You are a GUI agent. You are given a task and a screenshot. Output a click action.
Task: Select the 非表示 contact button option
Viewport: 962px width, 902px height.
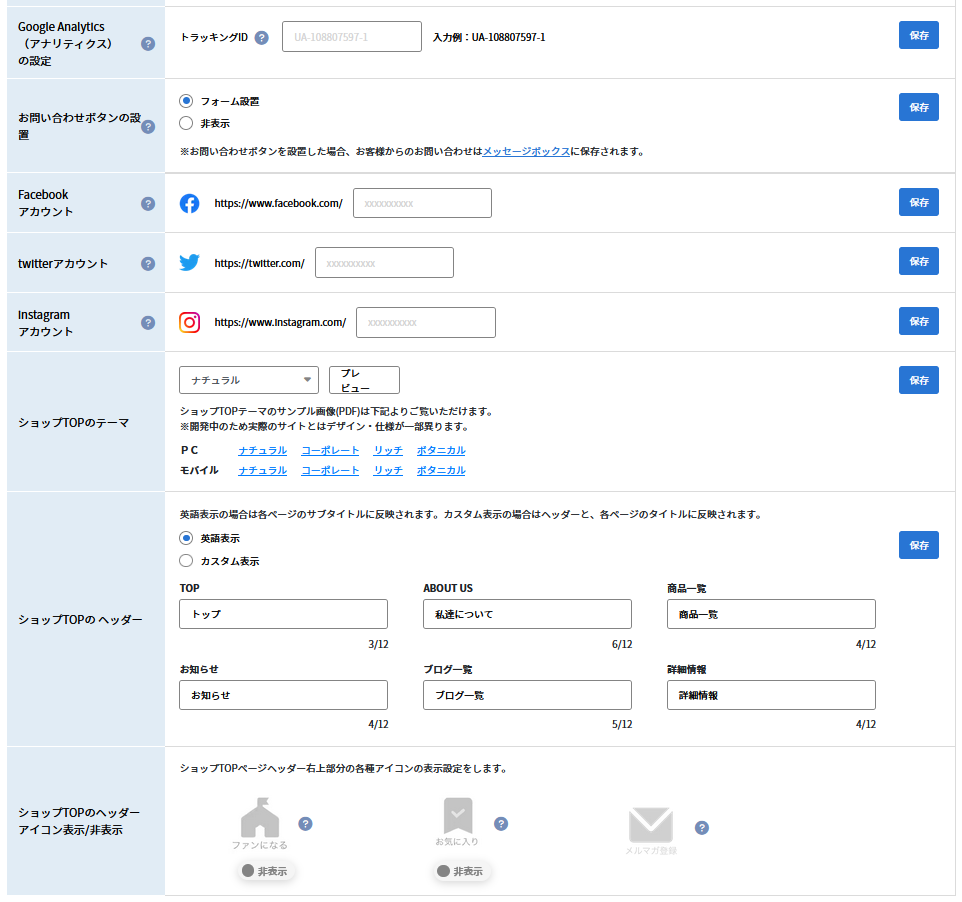click(186, 123)
